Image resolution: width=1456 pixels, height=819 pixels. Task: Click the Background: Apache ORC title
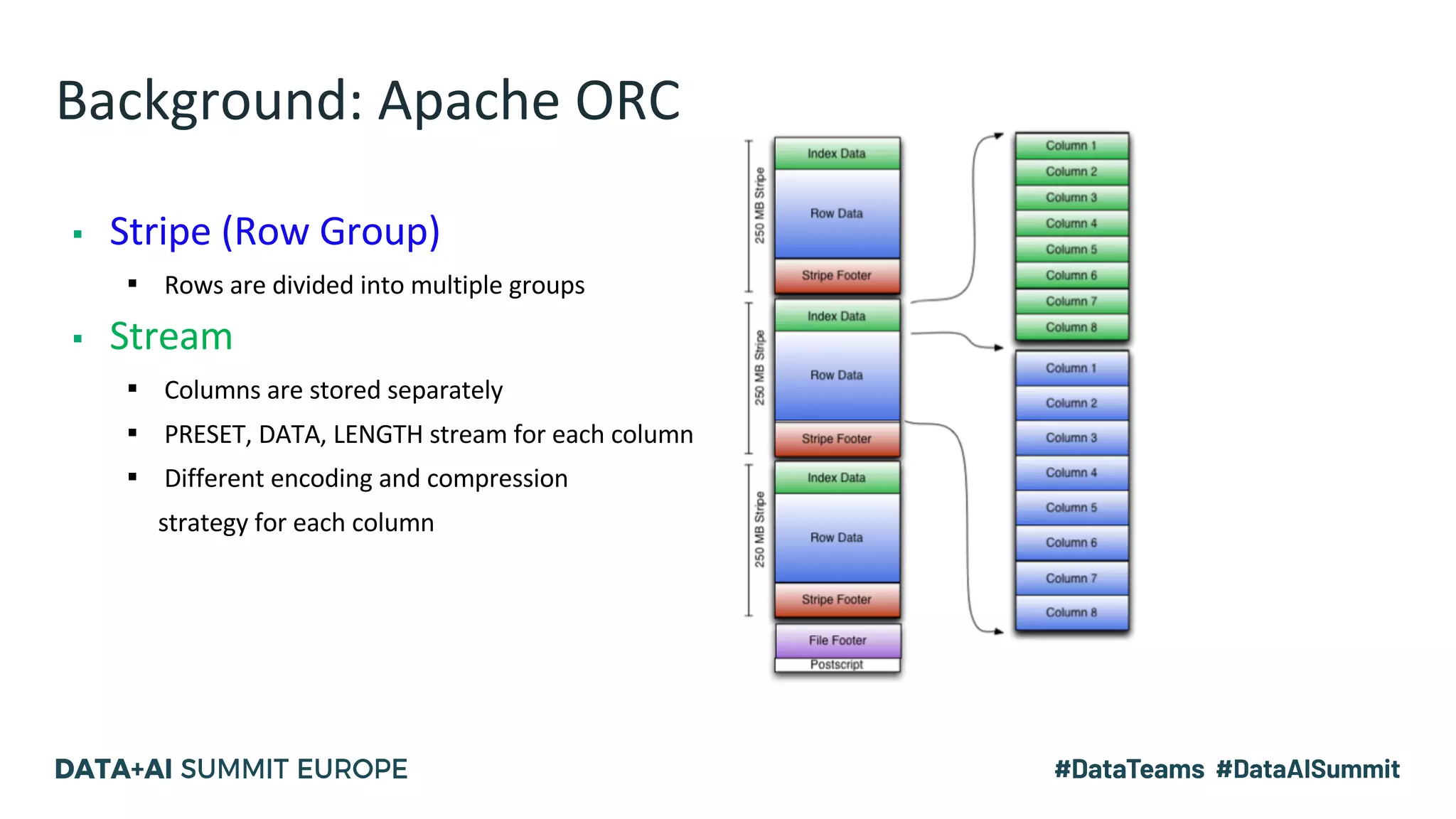point(368,101)
